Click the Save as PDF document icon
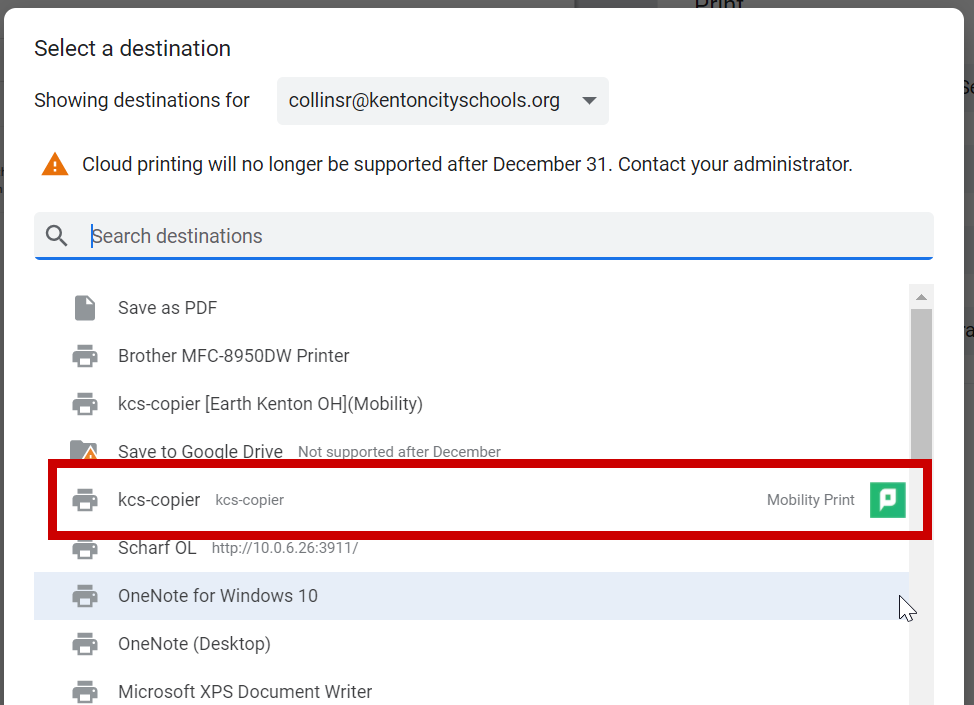The image size is (974, 705). tap(85, 308)
